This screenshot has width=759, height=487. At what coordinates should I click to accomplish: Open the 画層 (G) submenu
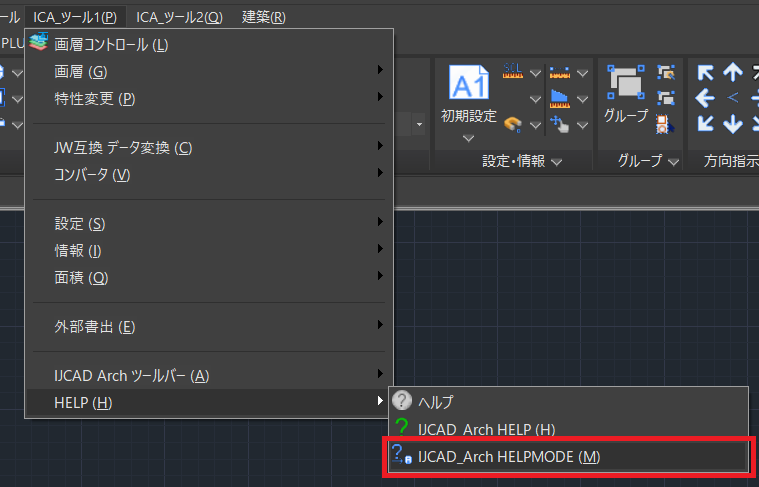click(x=209, y=72)
